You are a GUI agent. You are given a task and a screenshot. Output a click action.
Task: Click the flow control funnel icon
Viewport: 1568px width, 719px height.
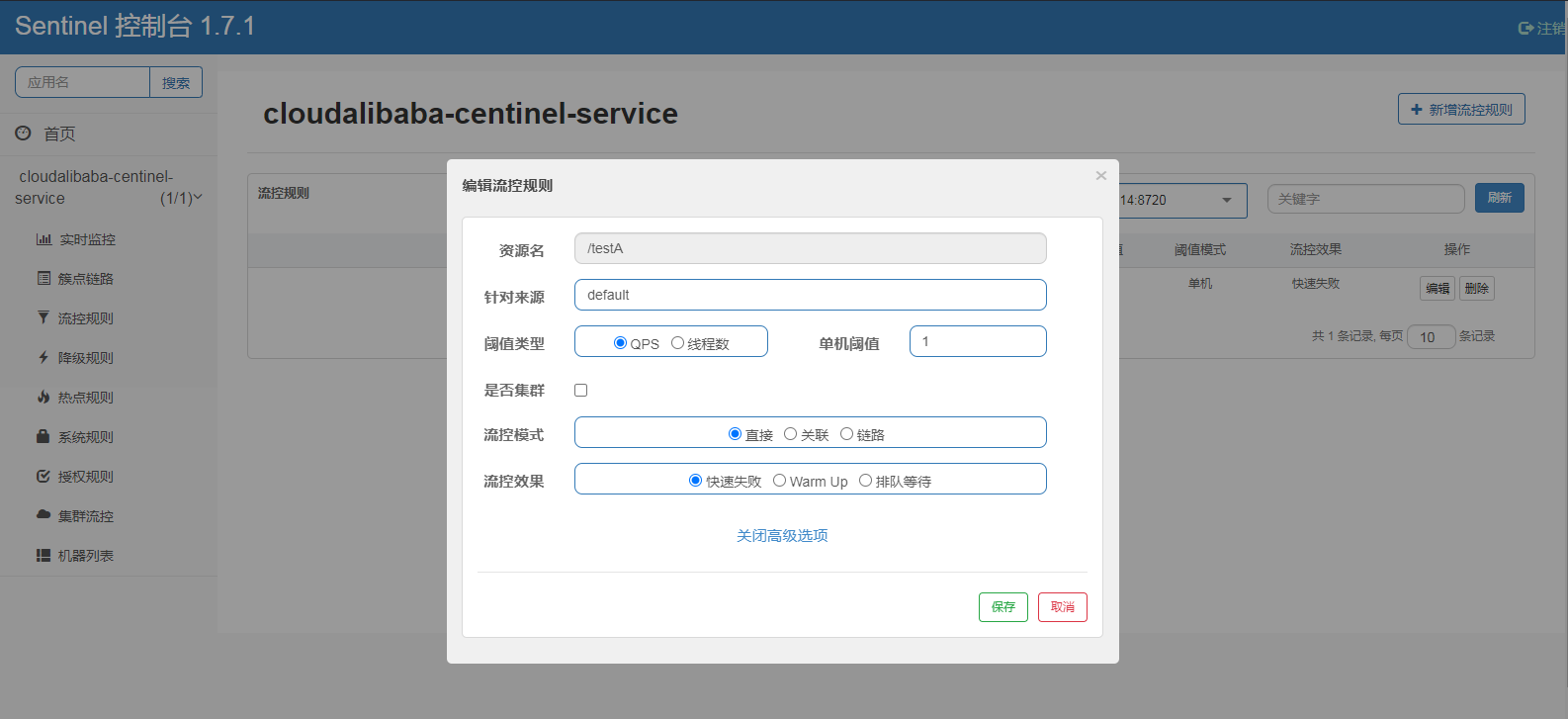click(x=44, y=317)
